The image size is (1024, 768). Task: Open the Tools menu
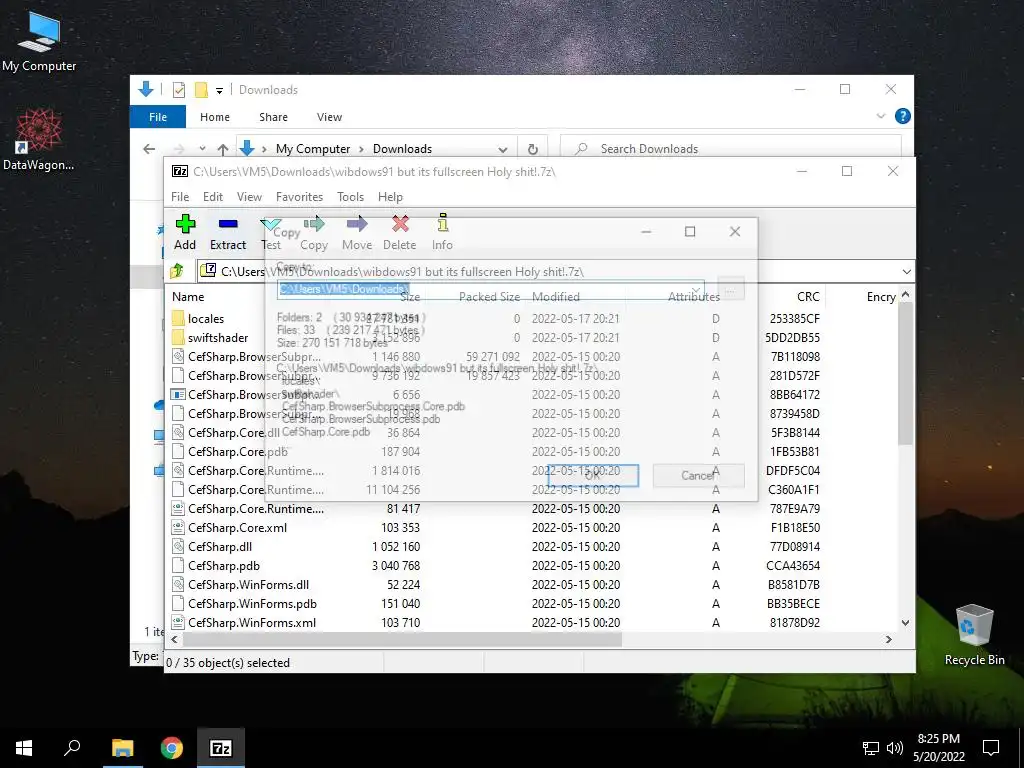point(350,197)
